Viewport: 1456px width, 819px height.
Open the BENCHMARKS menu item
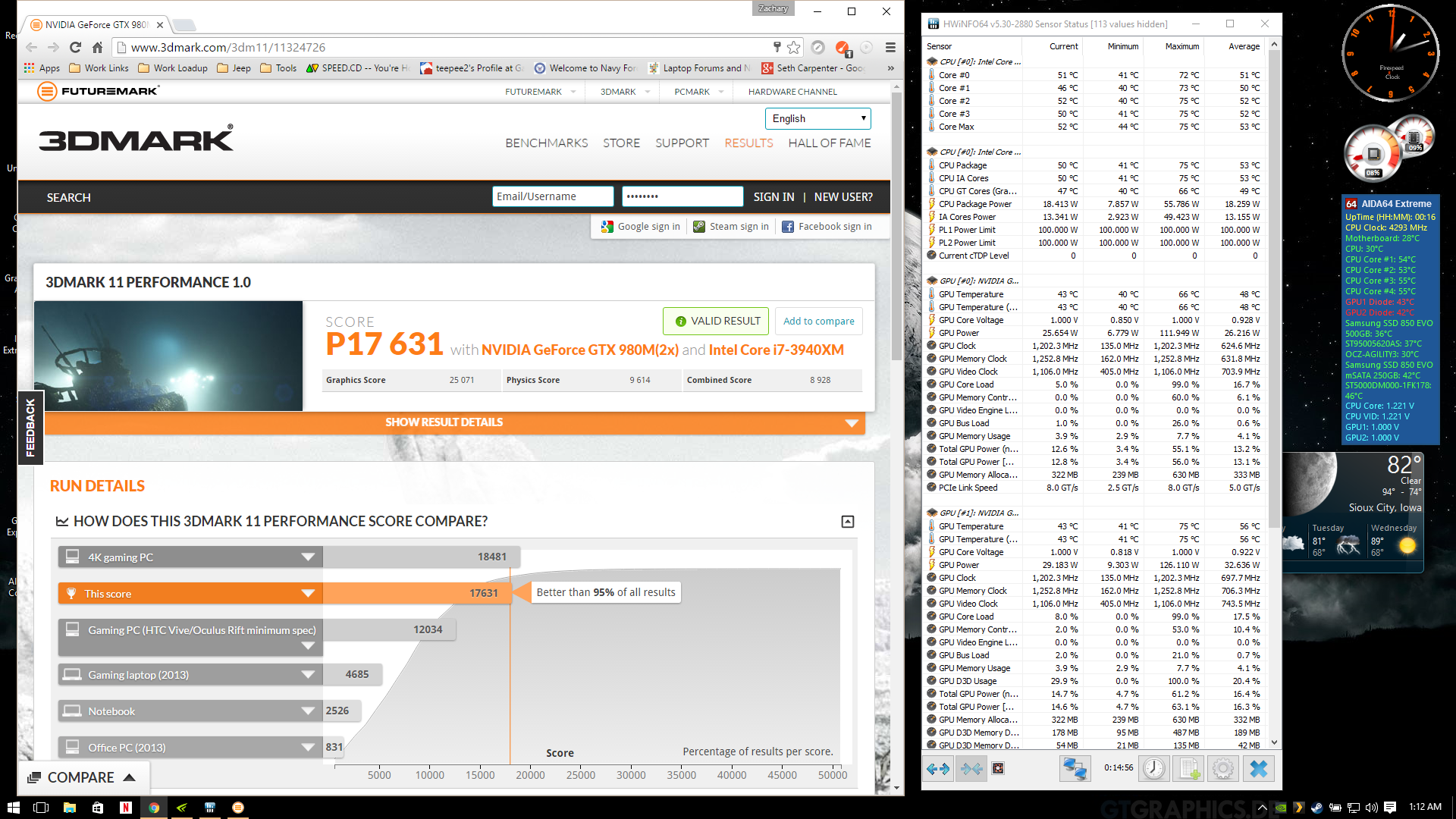click(x=546, y=143)
